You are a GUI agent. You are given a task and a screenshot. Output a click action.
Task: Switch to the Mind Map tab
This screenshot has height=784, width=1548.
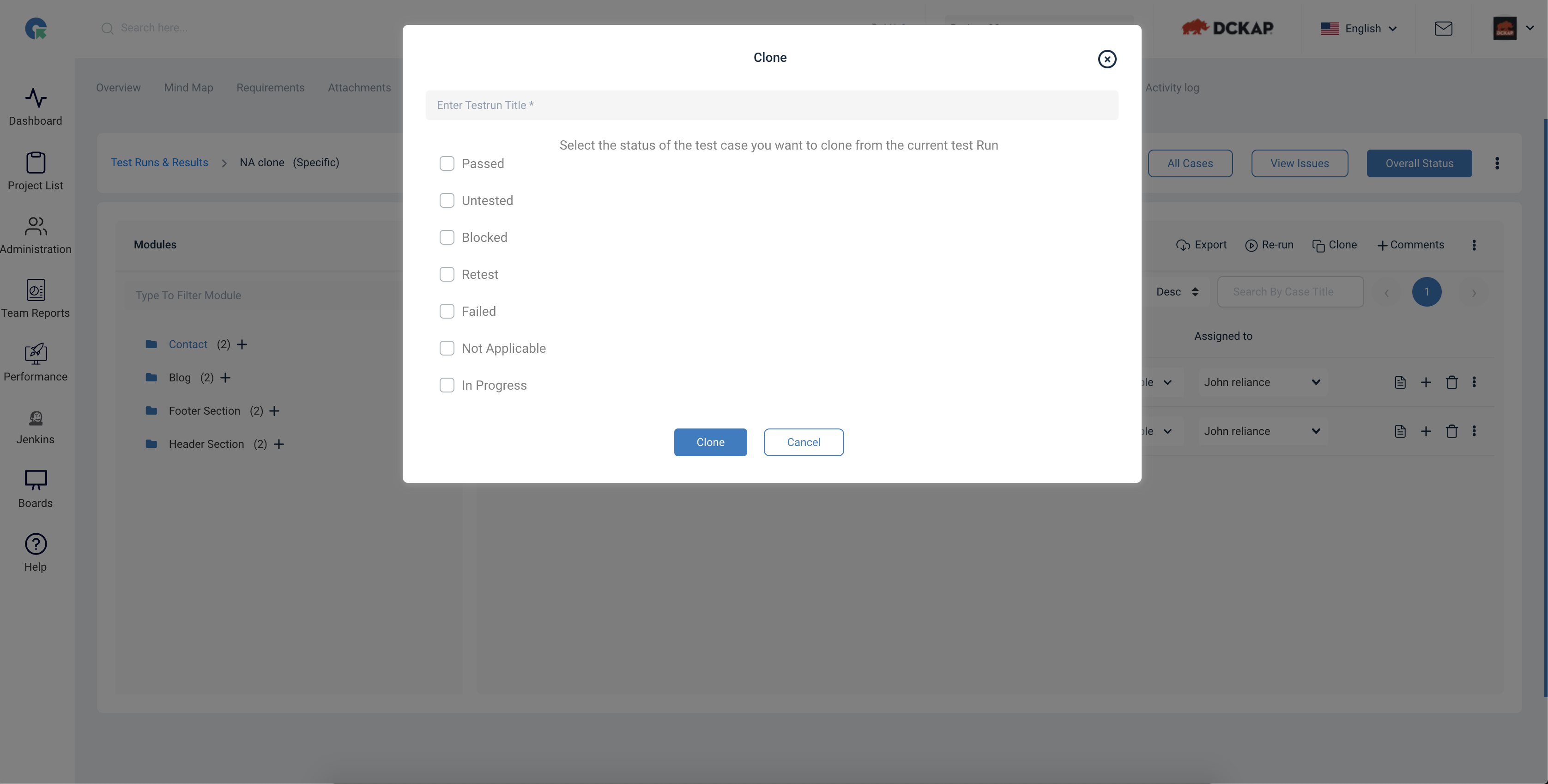pos(189,88)
